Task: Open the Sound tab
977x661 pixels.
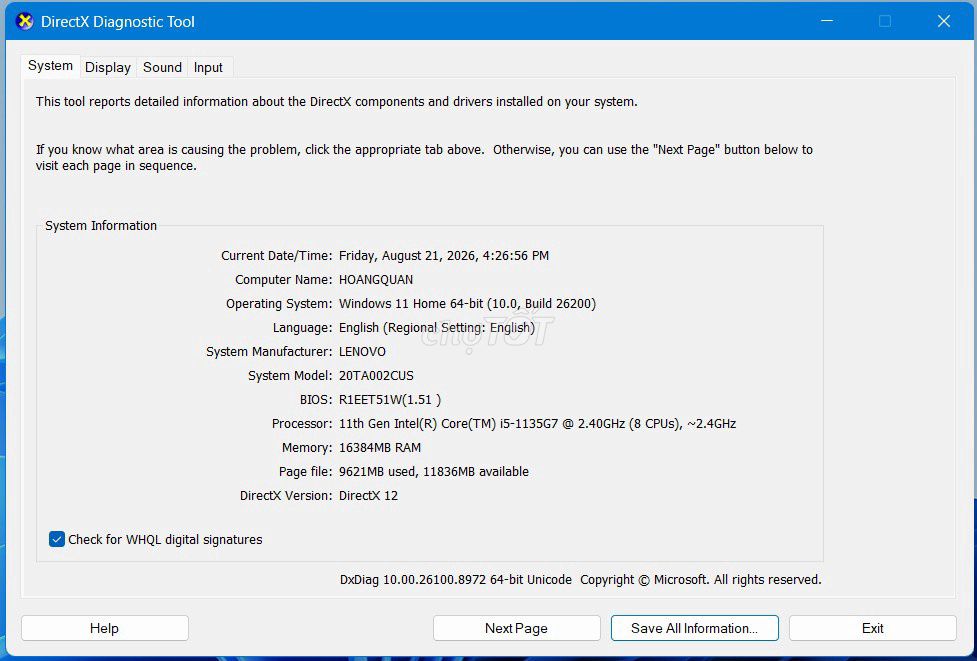Action: pyautogui.click(x=162, y=67)
